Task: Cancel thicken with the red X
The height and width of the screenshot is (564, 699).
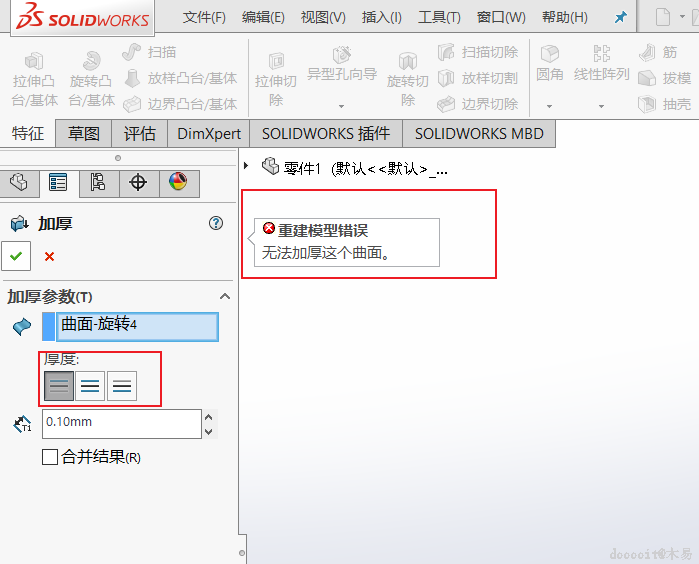Action: (x=49, y=256)
